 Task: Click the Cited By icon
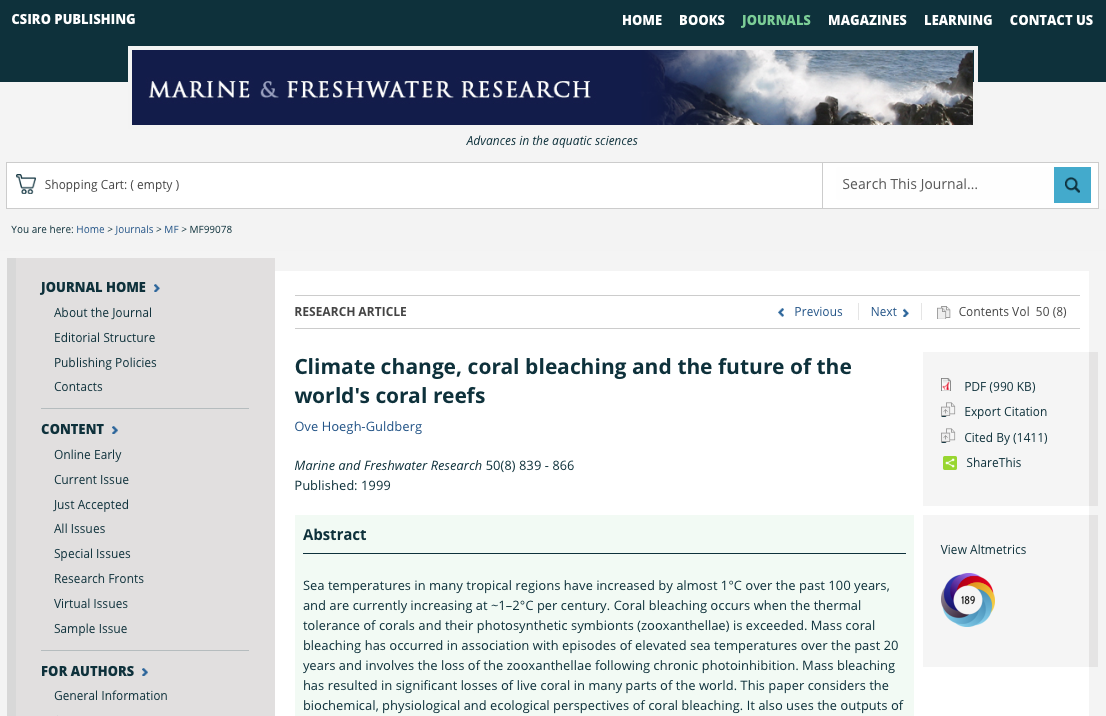click(947, 437)
